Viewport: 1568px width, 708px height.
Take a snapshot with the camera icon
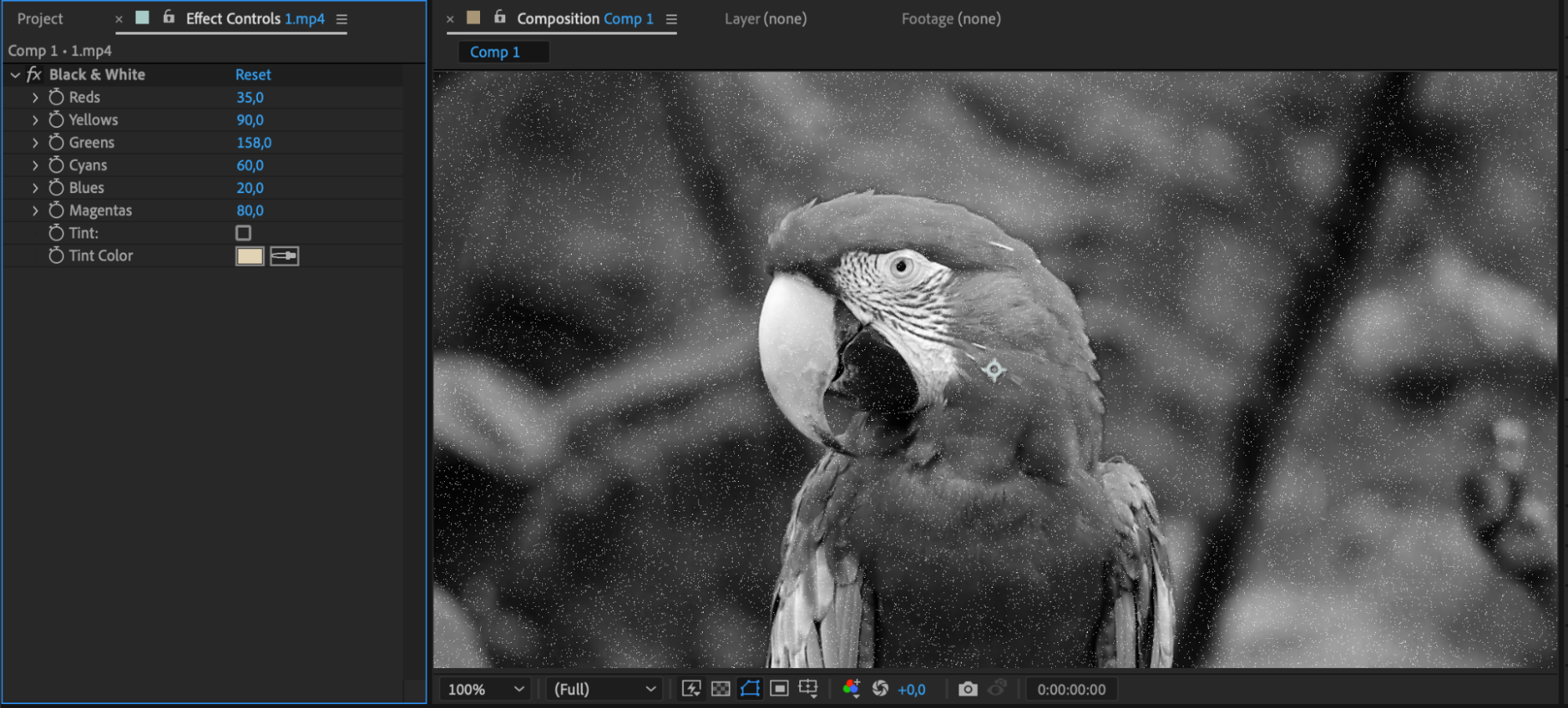coord(968,688)
